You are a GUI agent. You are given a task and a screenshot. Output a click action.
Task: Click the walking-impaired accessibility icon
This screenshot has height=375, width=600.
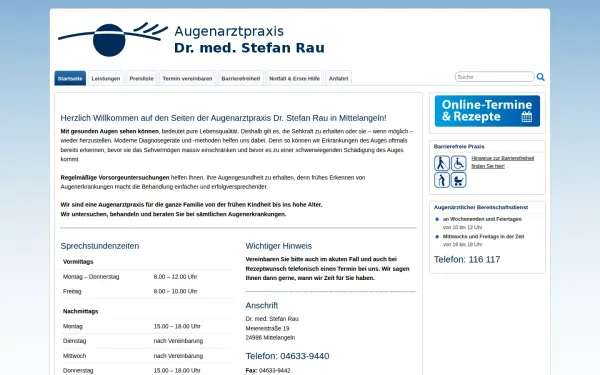(442, 163)
